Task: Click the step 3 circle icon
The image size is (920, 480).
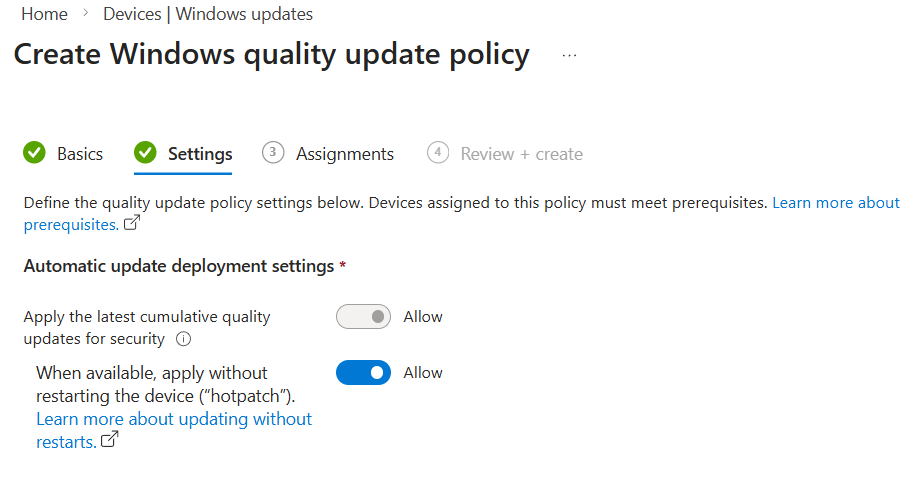Action: tap(273, 152)
